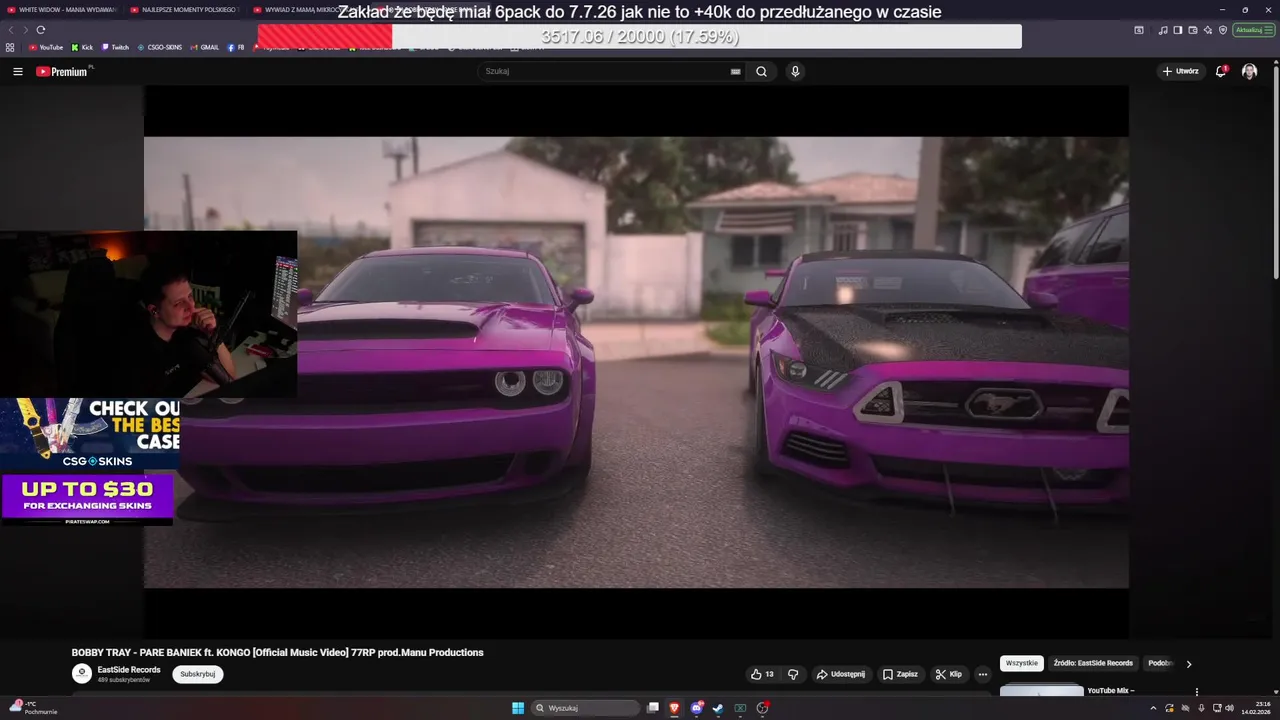This screenshot has width=1280, height=720.
Task: Open Brave-like red browser taskbar icon
Action: pyautogui.click(x=675, y=708)
